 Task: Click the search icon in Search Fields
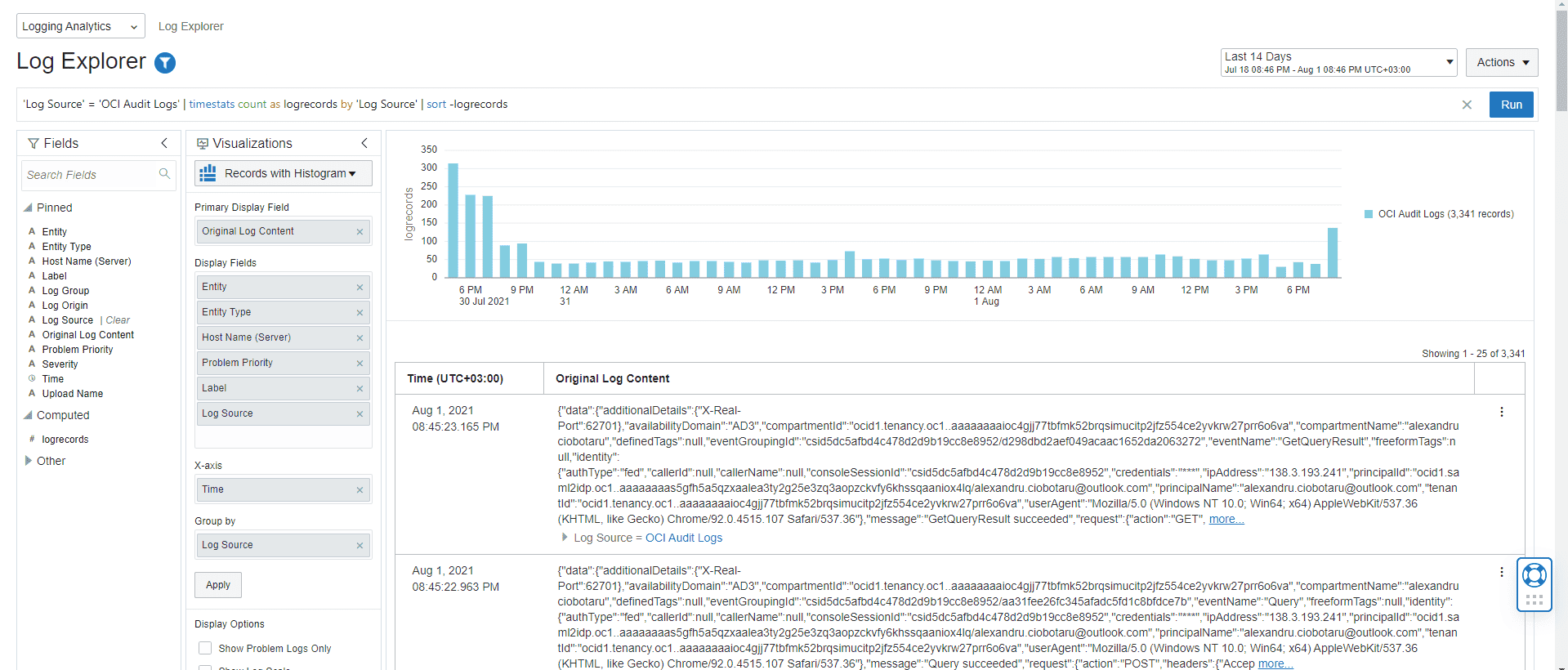tap(164, 174)
